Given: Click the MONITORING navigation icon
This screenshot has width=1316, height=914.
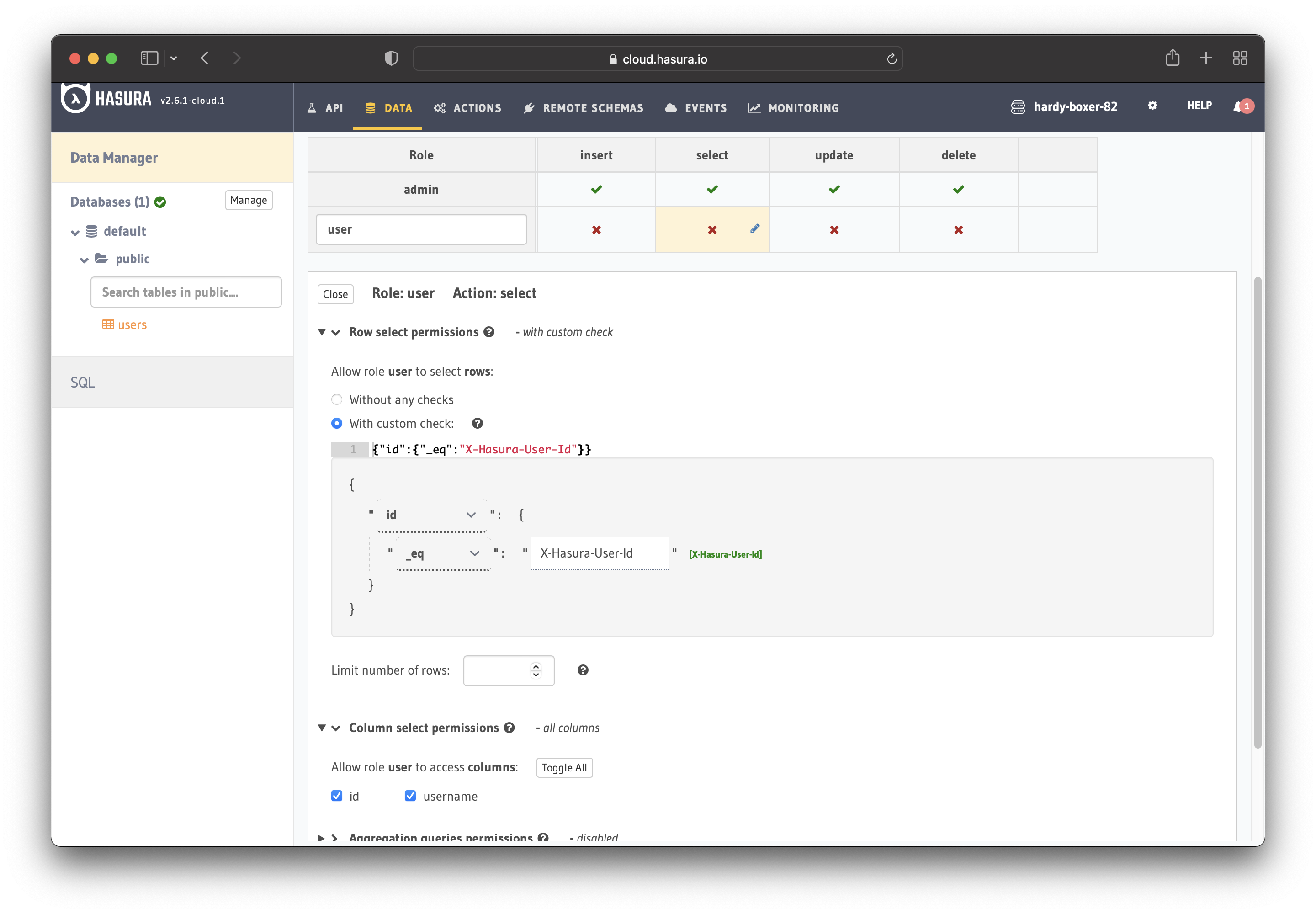Looking at the screenshot, I should pos(755,107).
